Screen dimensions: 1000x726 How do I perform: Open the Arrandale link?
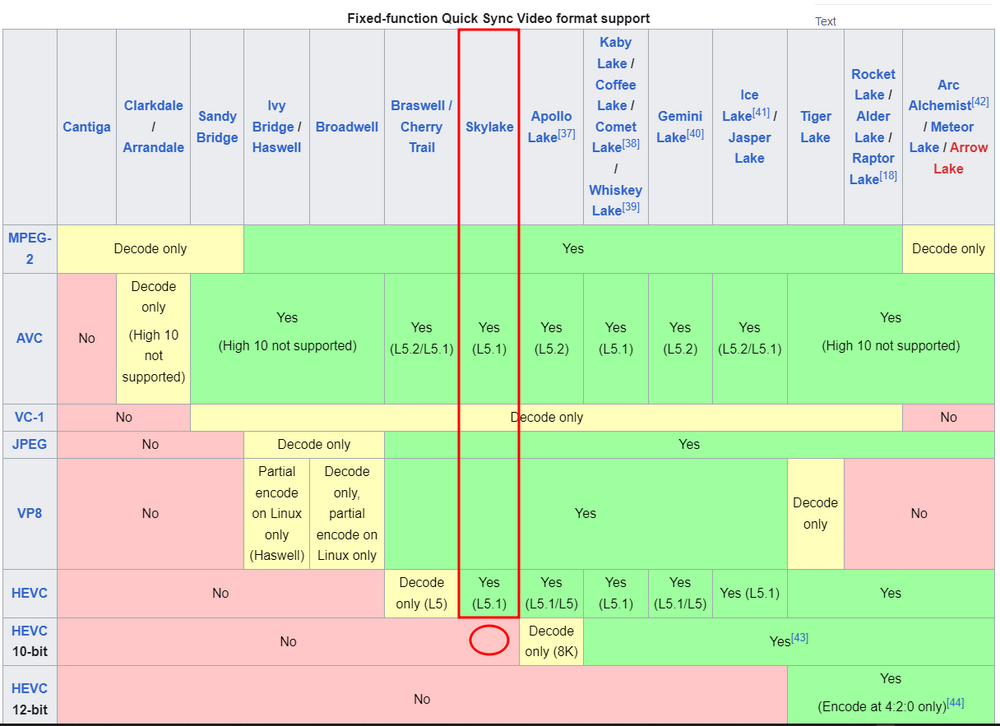point(153,147)
